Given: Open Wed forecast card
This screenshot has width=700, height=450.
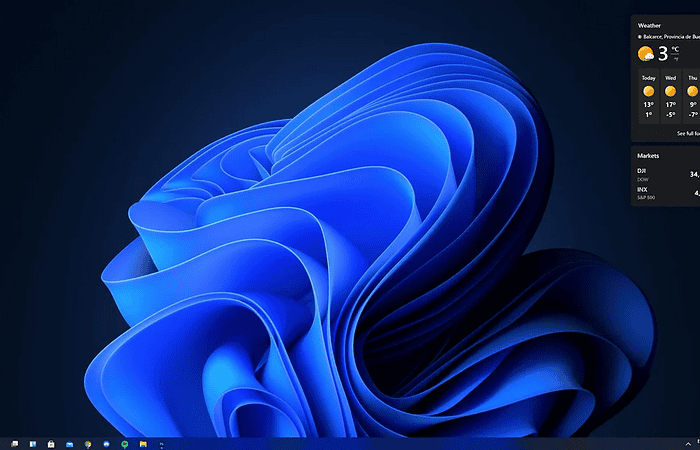Looking at the screenshot, I should pos(671,96).
